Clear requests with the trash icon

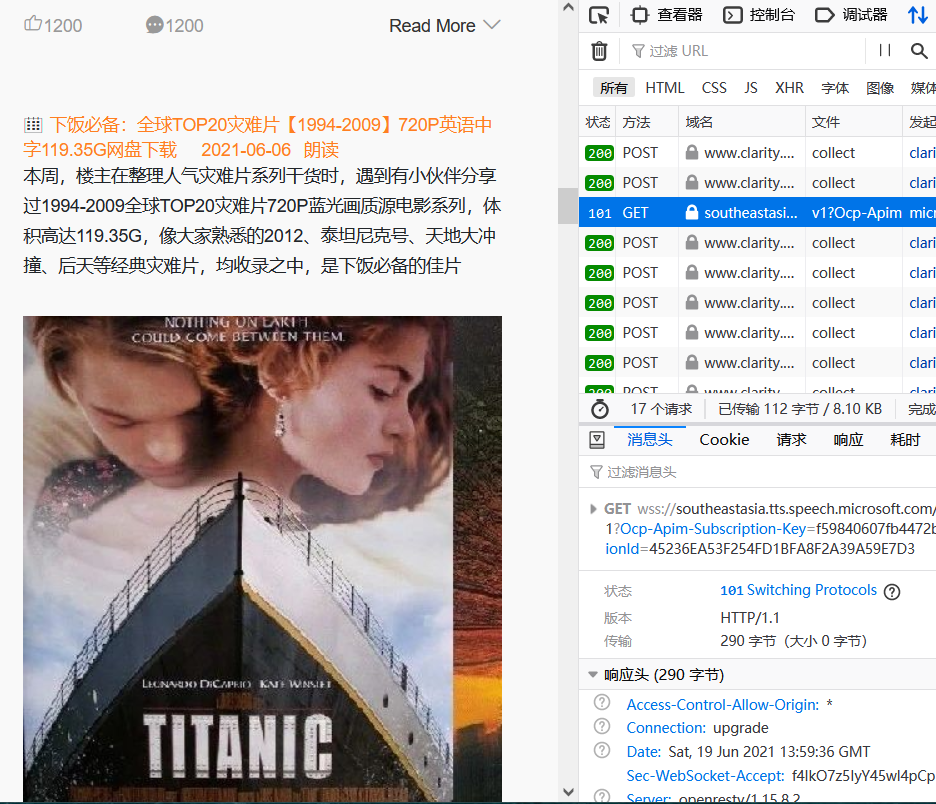599,51
